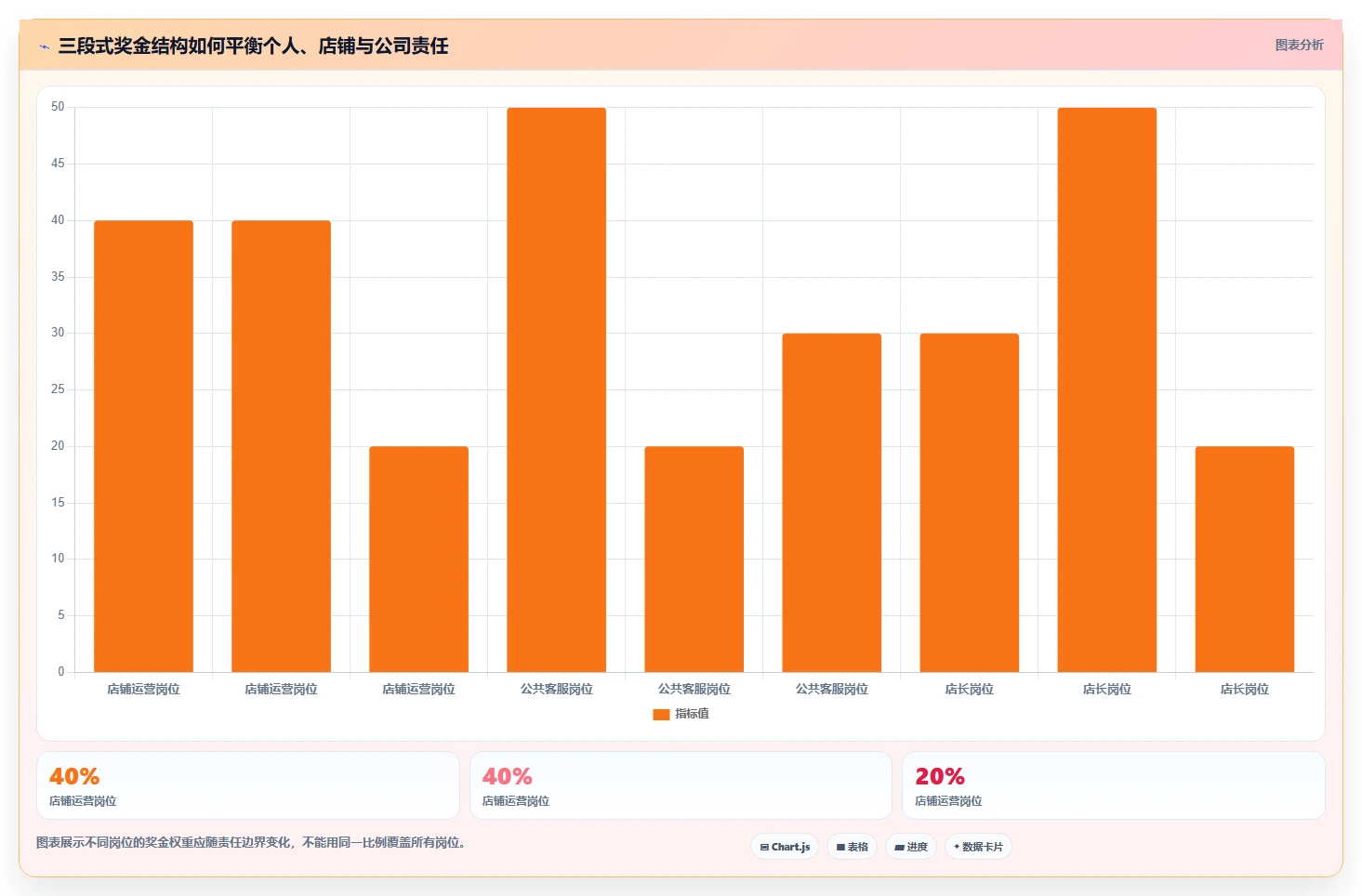Click the y-axis label 45

point(58,164)
